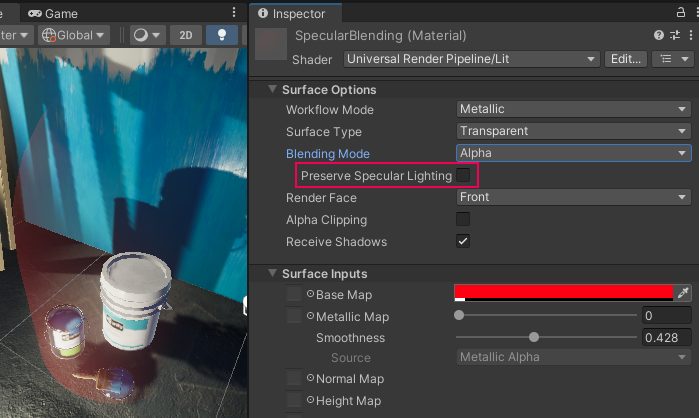
Task: Toggle scene lighting with the lightbulb icon
Action: (x=221, y=34)
